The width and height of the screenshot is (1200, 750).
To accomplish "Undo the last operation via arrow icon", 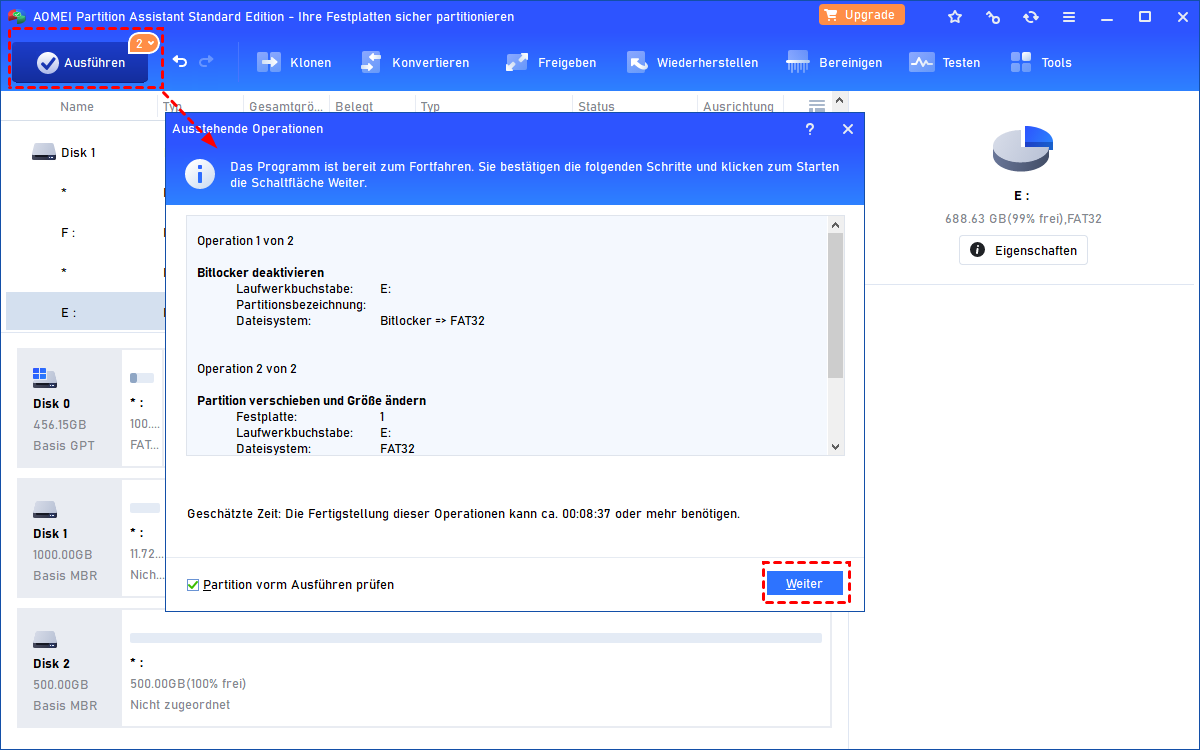I will coord(180,62).
